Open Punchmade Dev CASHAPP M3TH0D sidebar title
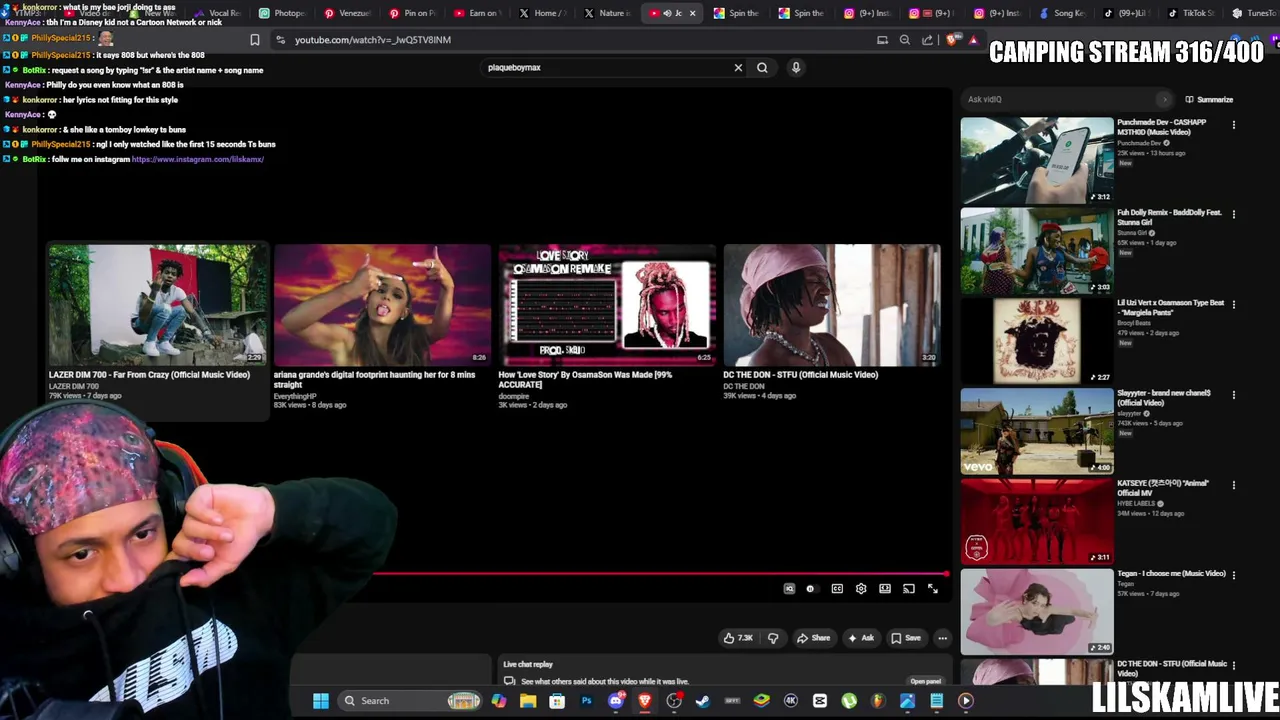Screen dimensions: 1280x720 click(1162, 127)
